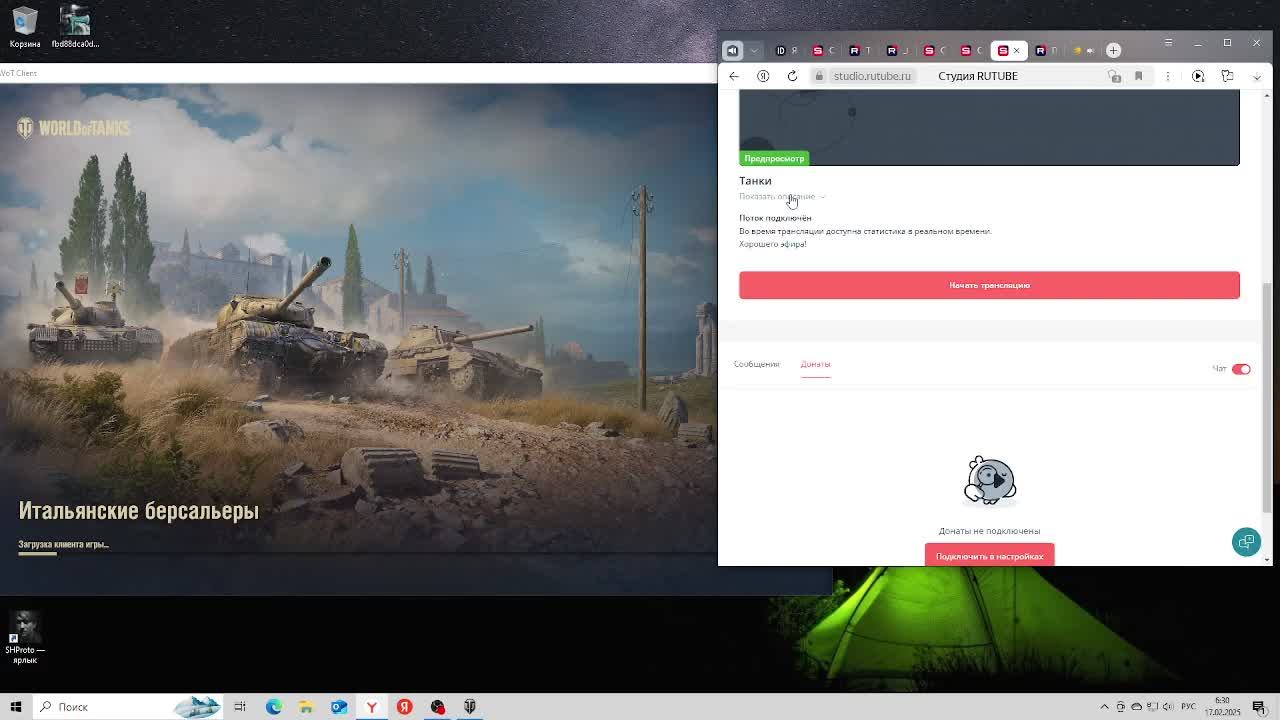Open the Windows Start menu
Image resolution: width=1280 pixels, height=720 pixels.
point(15,707)
